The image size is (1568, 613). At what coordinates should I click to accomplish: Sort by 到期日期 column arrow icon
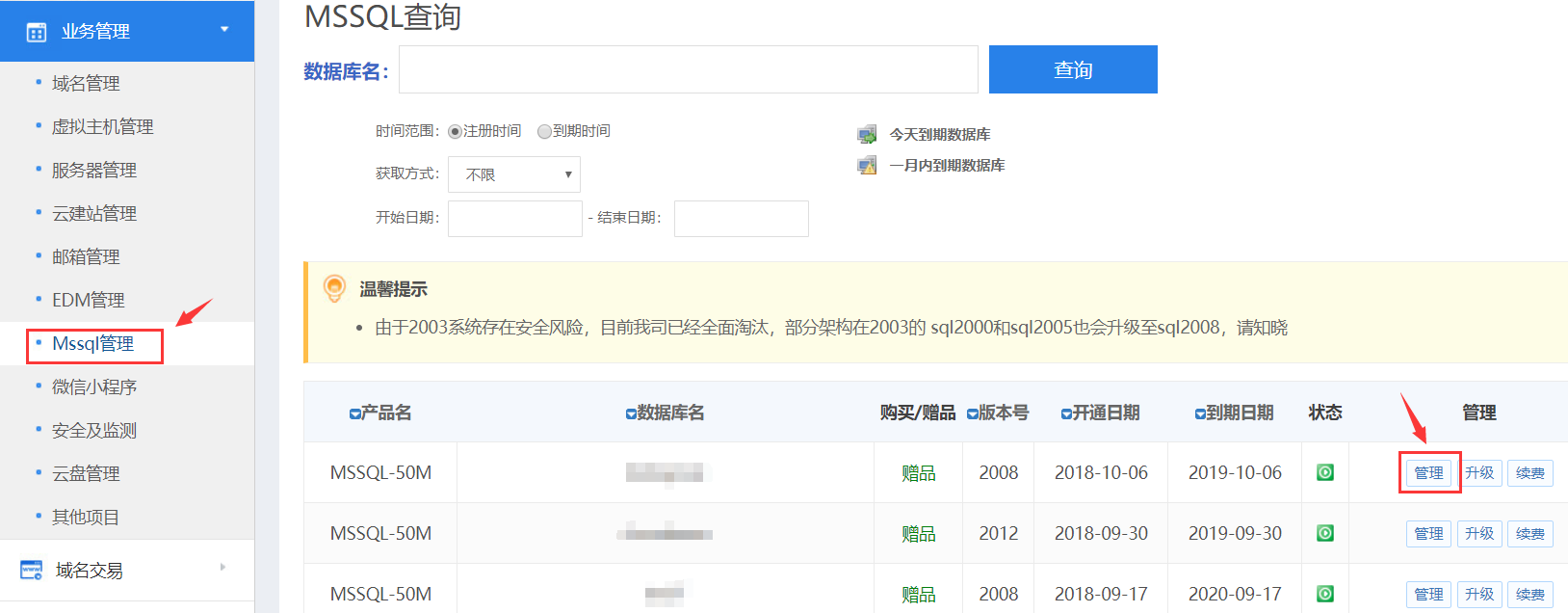(x=1200, y=413)
